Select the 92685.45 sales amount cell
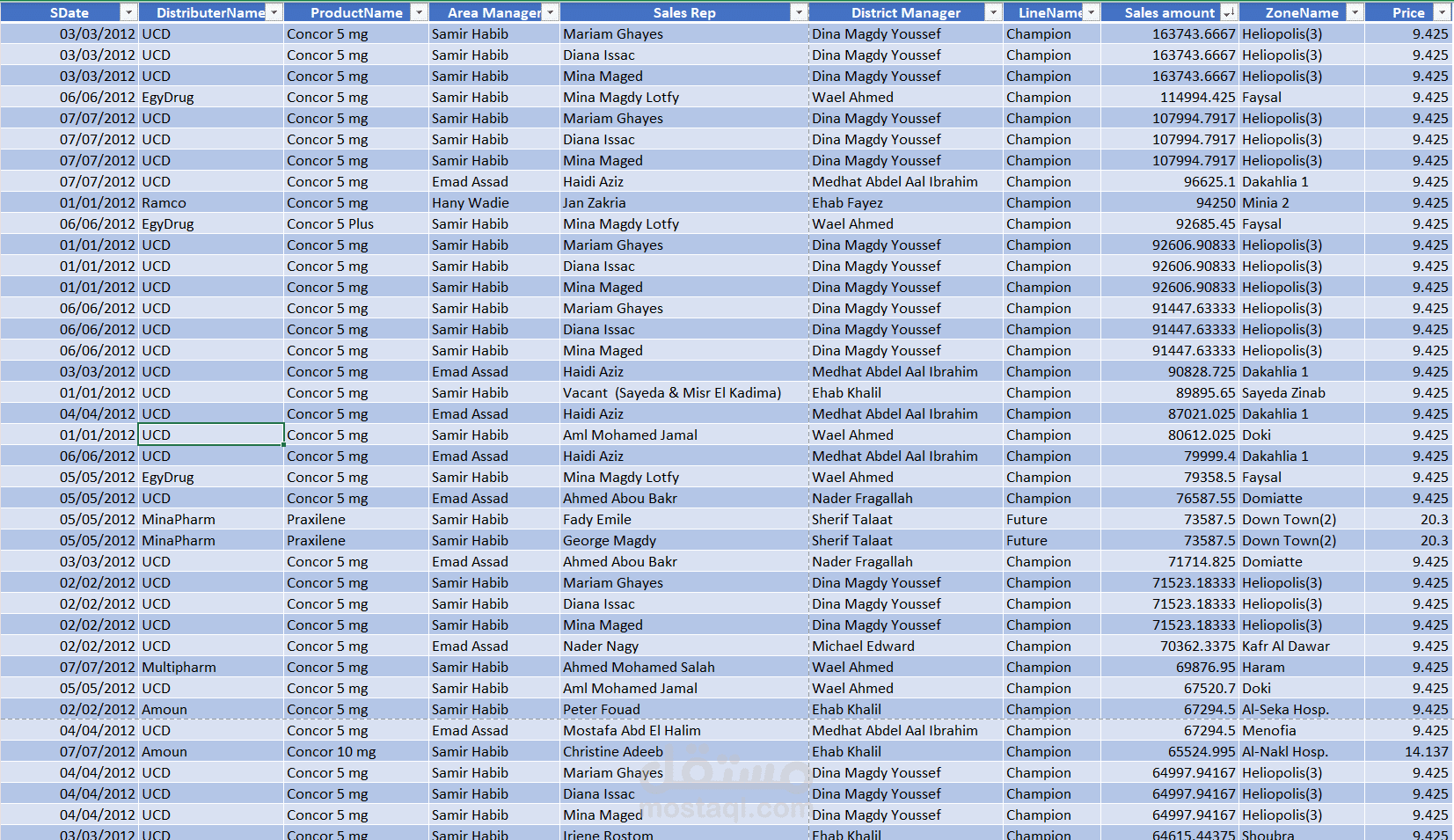The image size is (1454, 840). pyautogui.click(x=1170, y=223)
